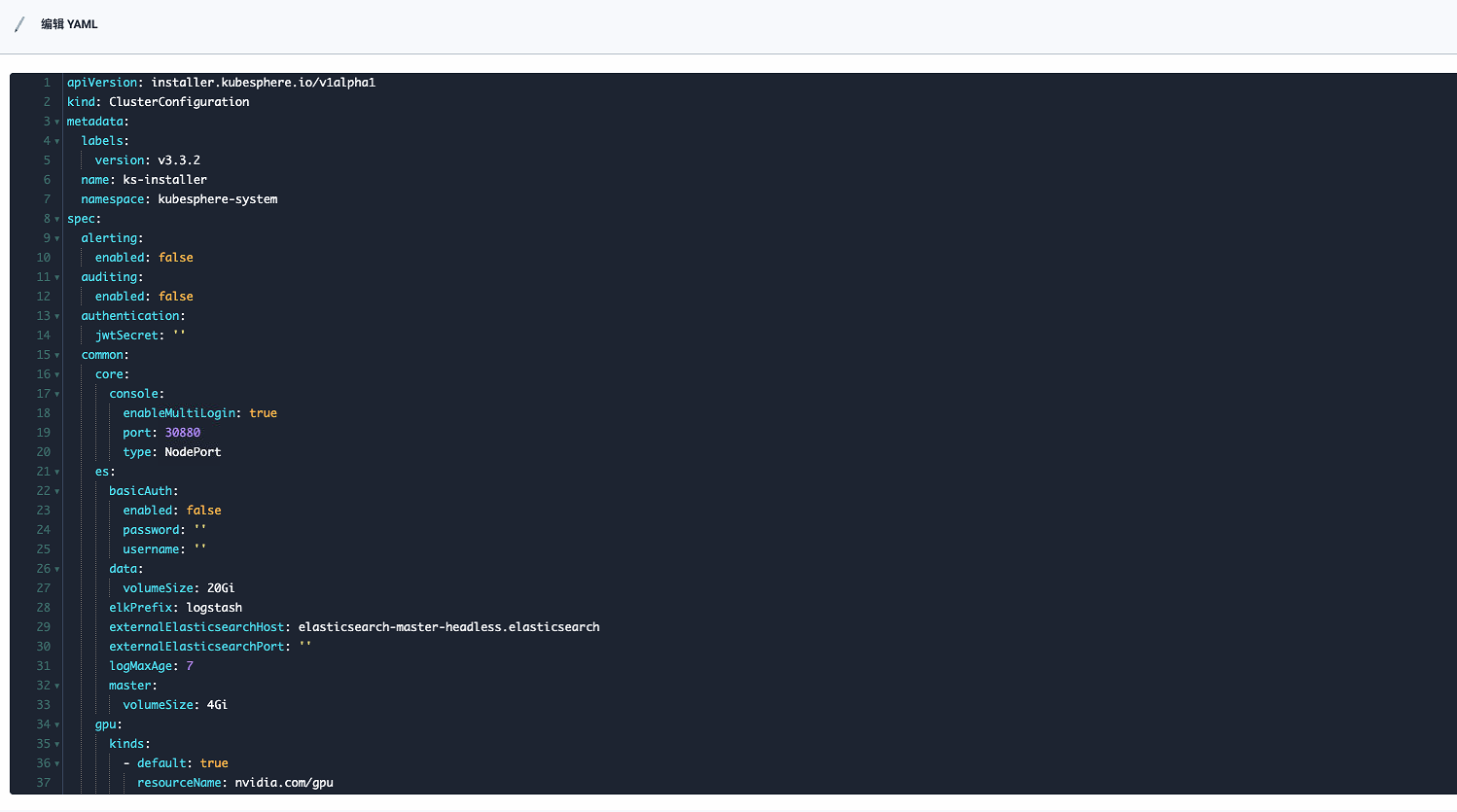The image size is (1457, 812).
Task: Click line number 29 in the gutter
Action: [x=44, y=627]
